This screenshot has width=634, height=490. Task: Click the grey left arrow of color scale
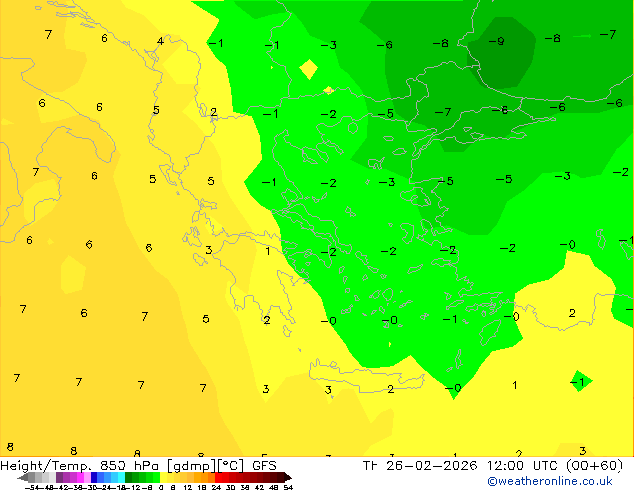[22, 477]
